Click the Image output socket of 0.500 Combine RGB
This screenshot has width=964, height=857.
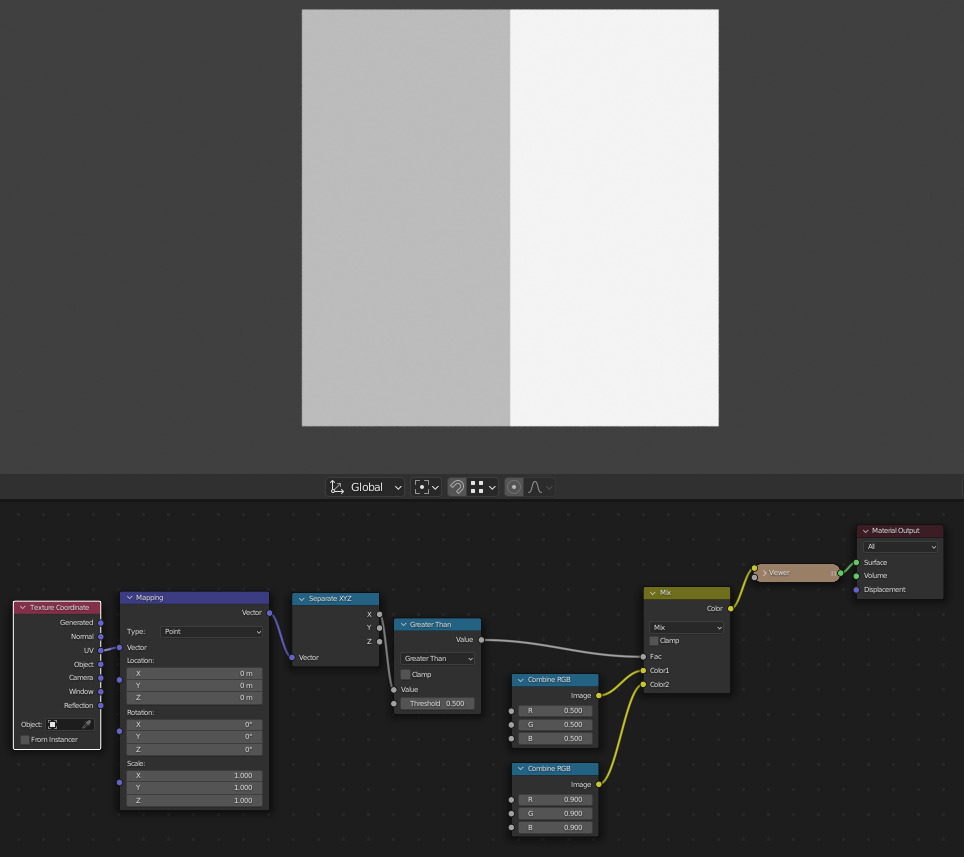(599, 695)
